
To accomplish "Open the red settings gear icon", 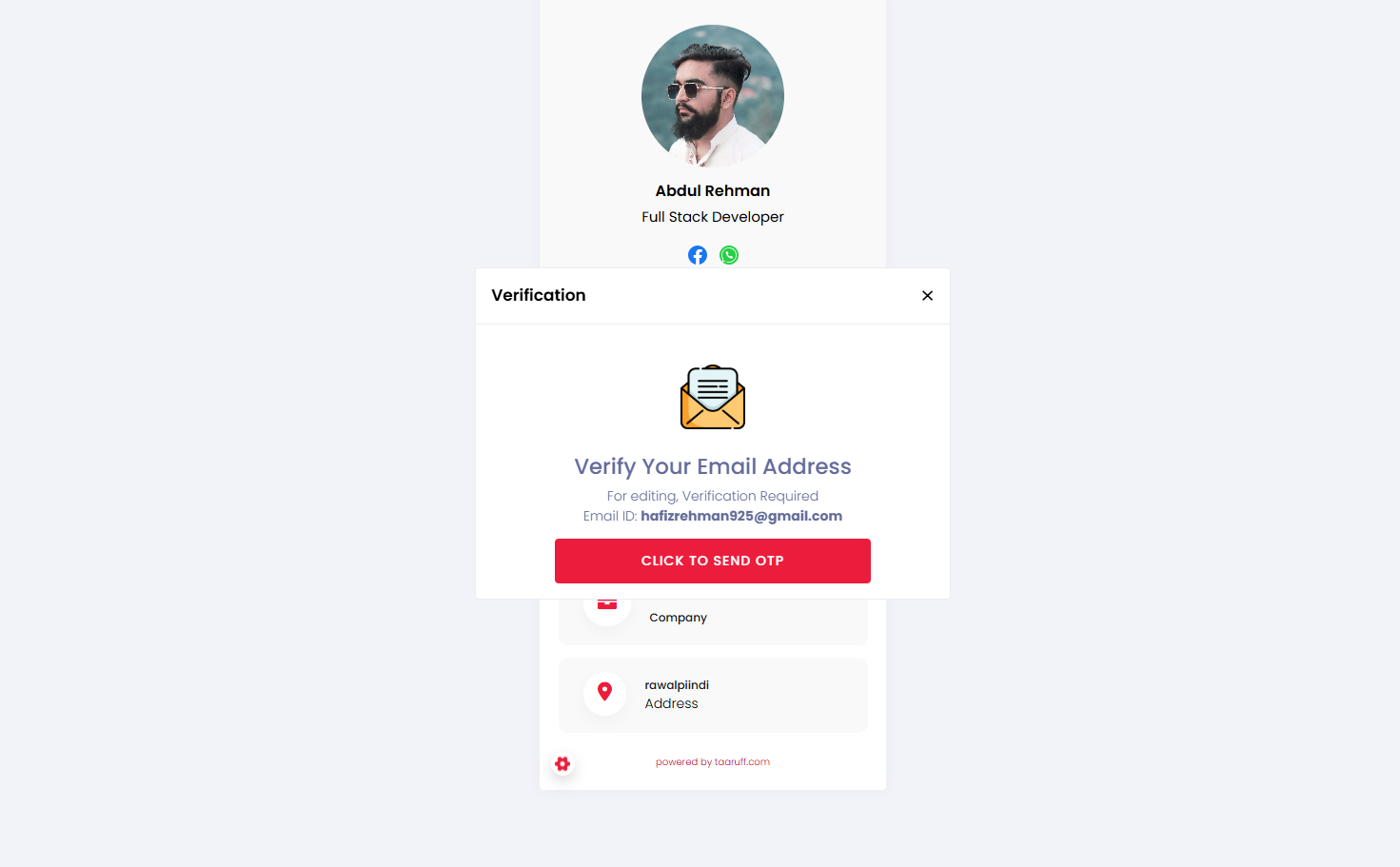I will pos(562,763).
